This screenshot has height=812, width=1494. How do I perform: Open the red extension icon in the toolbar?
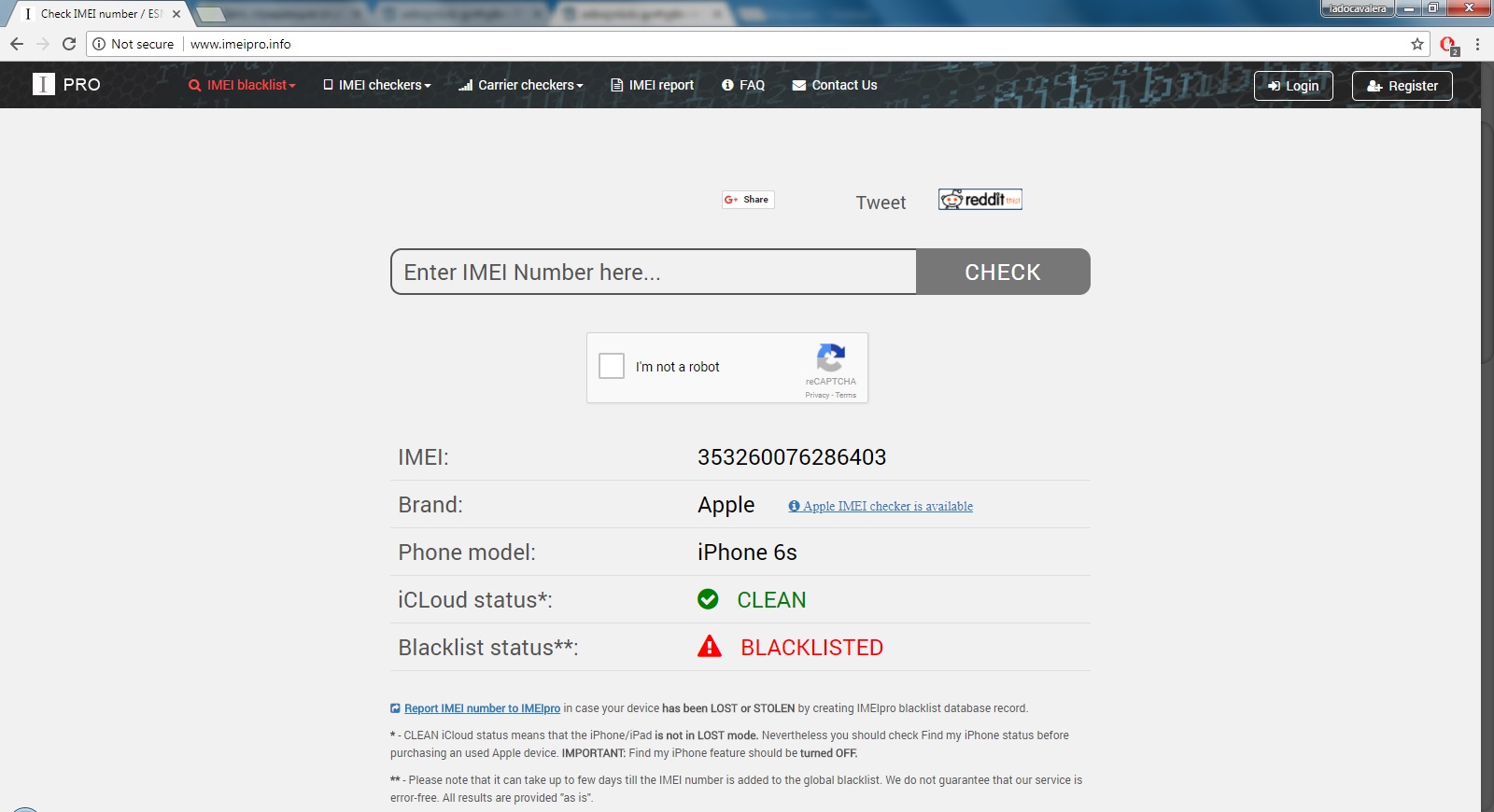tap(1449, 45)
